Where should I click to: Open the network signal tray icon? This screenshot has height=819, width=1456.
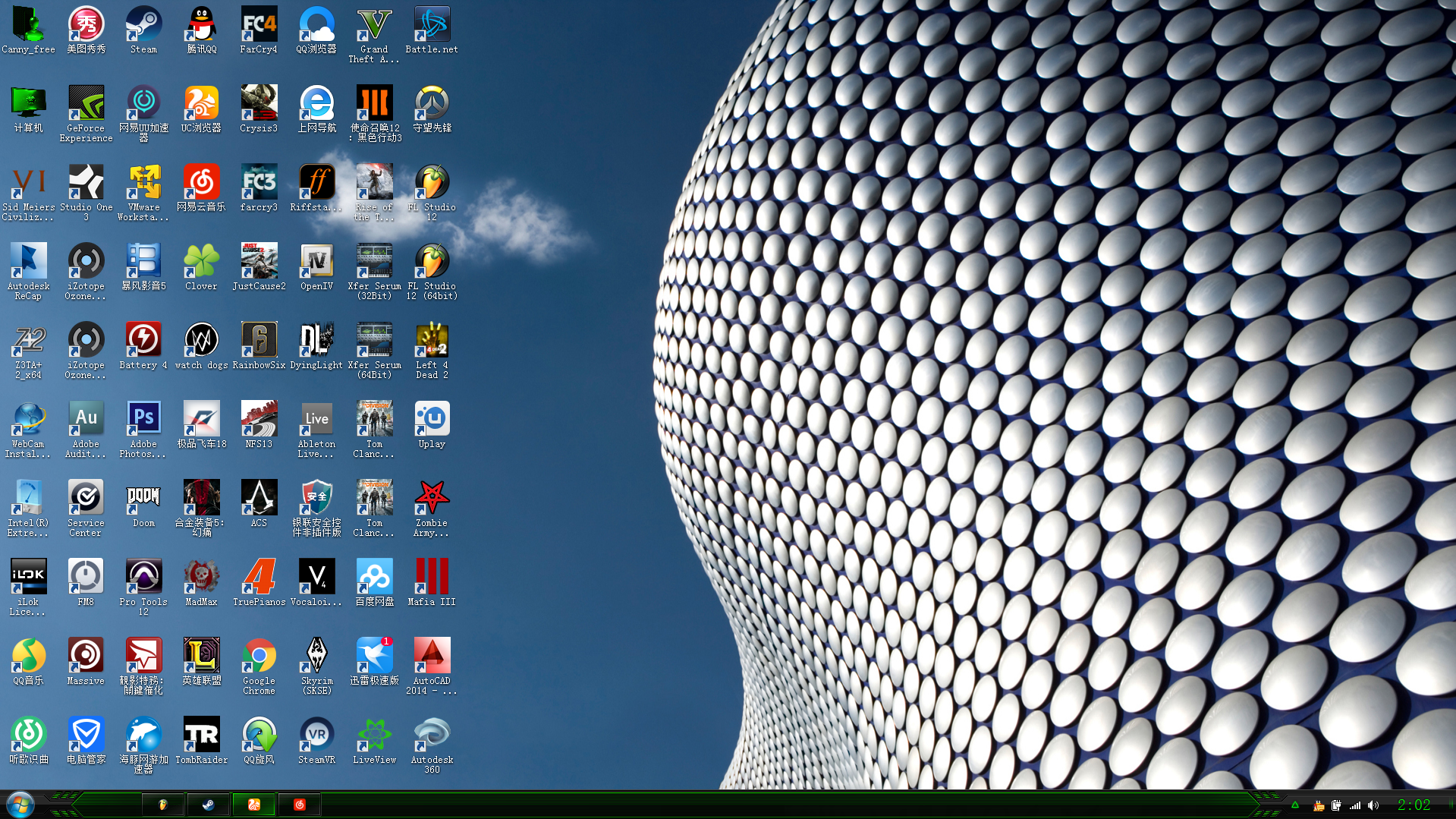(1355, 805)
